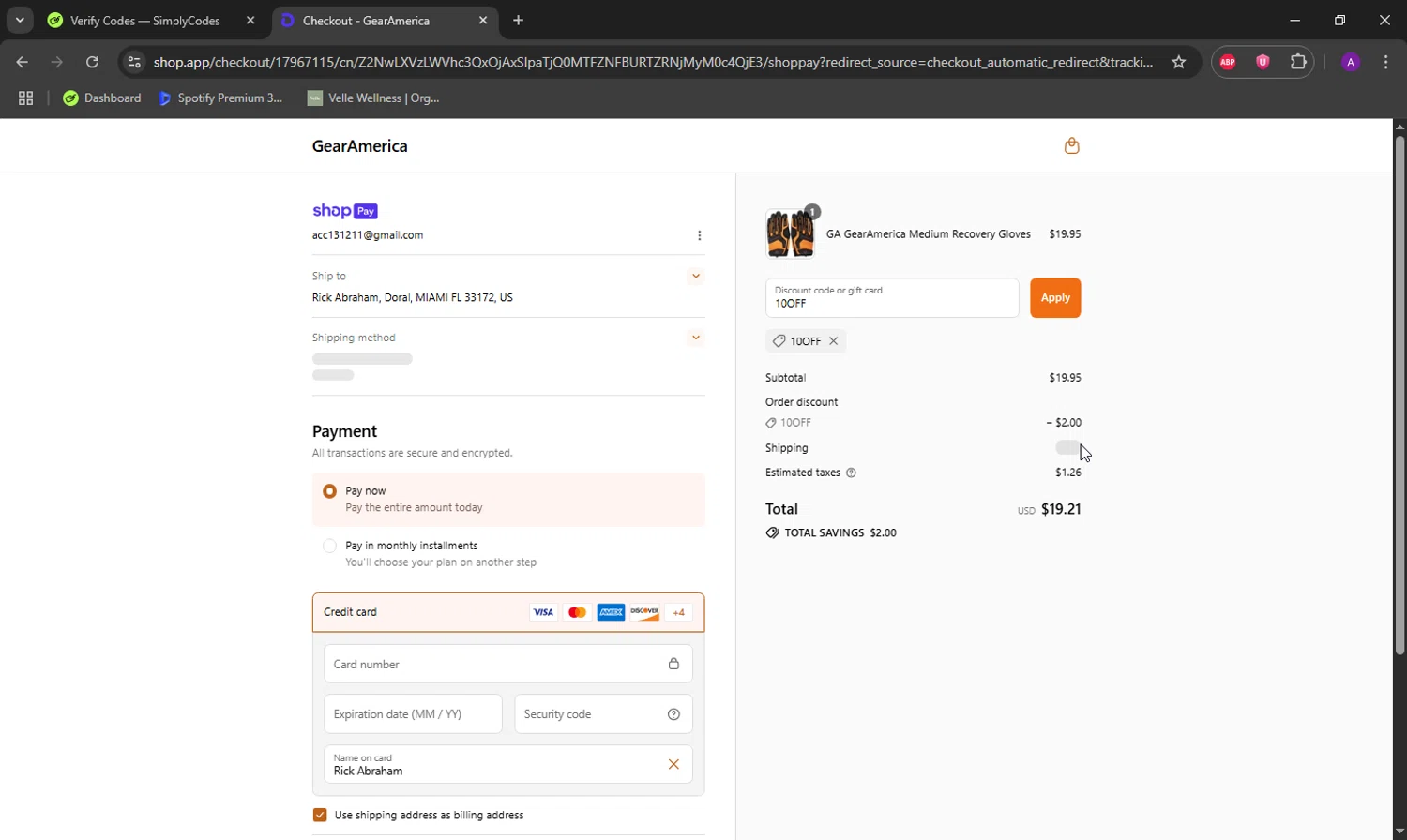The height and width of the screenshot is (840, 1407).
Task: Go back in browser history
Action: point(23,62)
